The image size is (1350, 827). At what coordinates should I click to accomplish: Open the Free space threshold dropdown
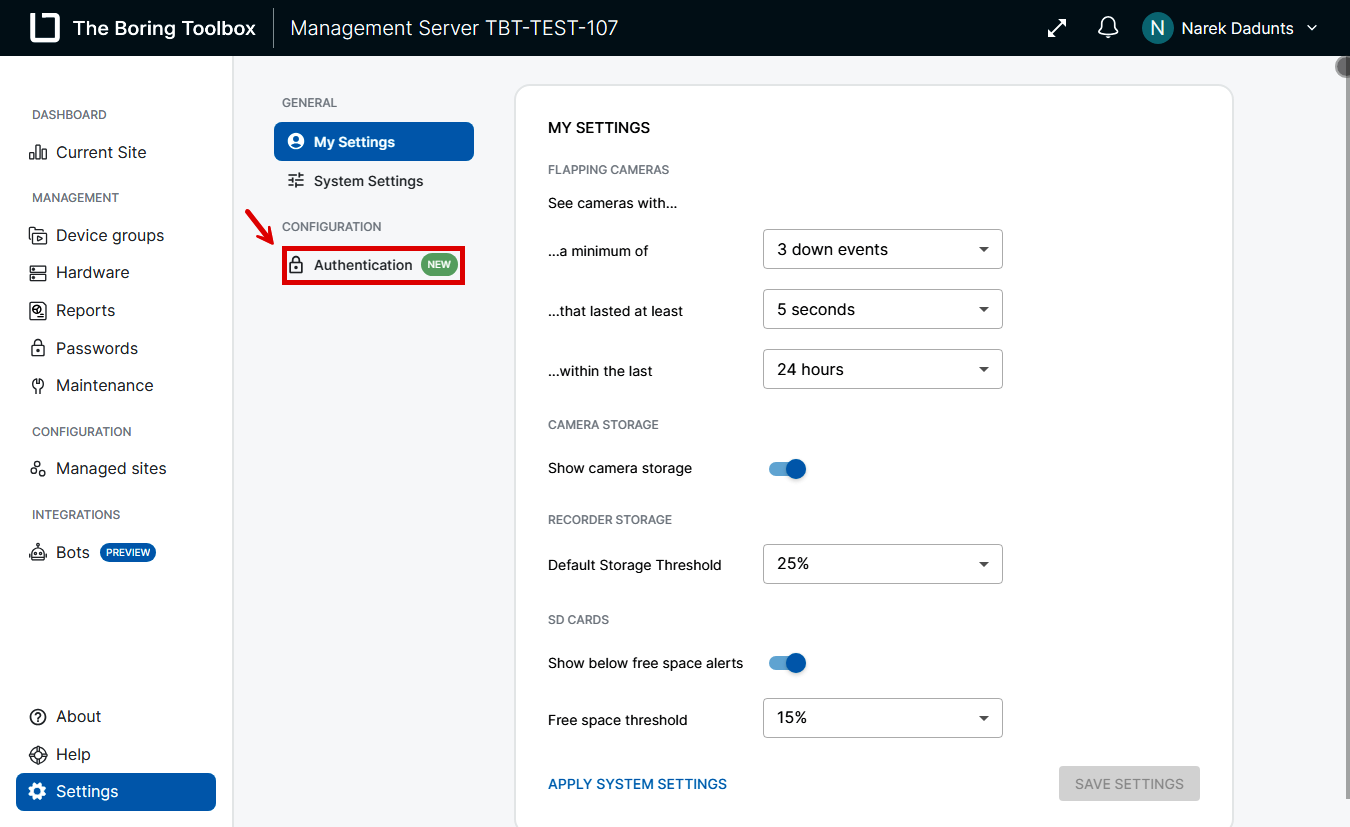882,718
